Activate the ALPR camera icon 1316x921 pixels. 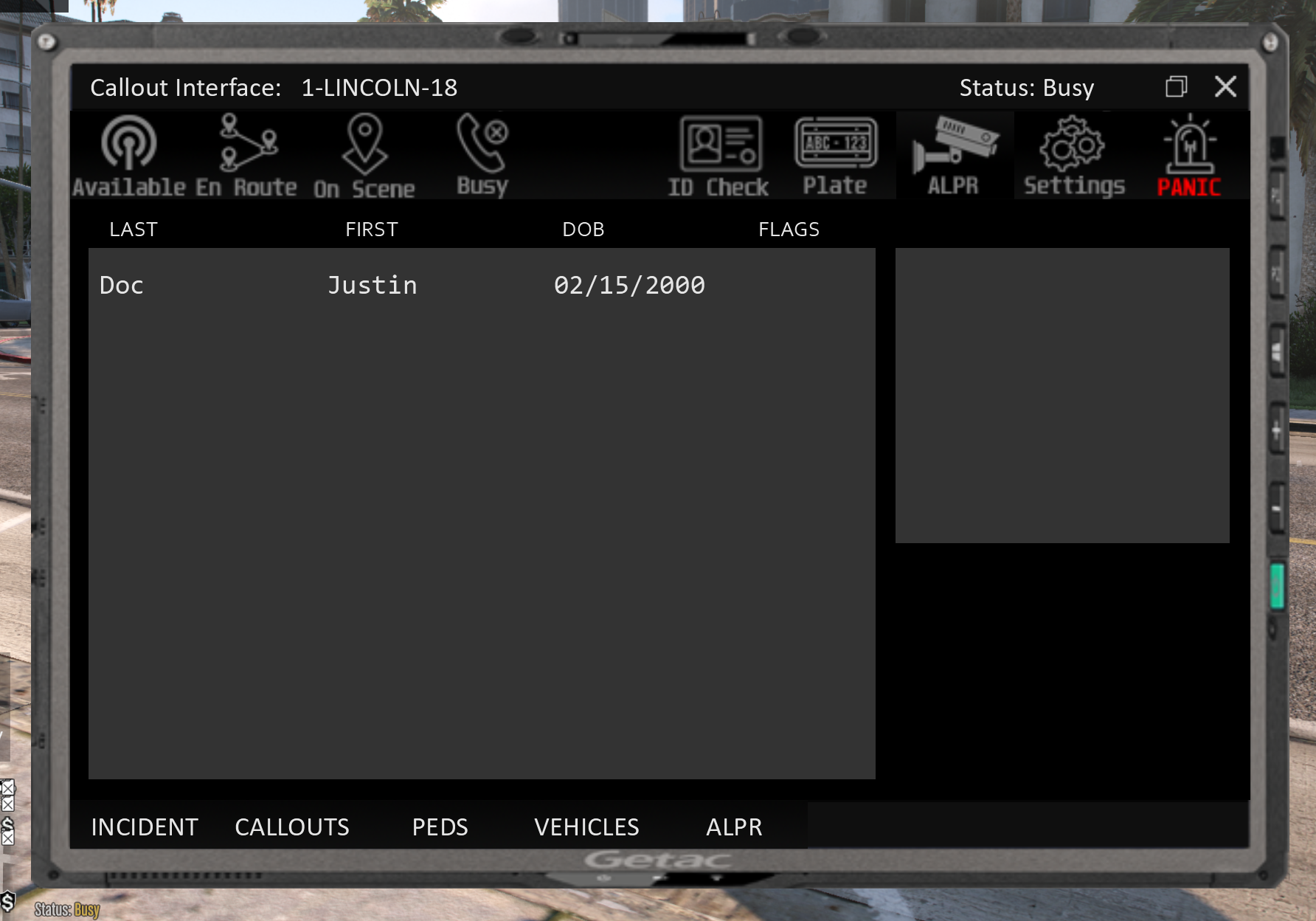pyautogui.click(x=954, y=156)
